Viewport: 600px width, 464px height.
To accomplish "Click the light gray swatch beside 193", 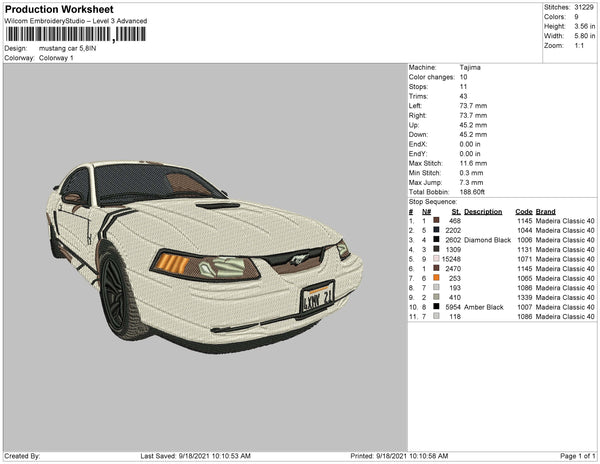I will [436, 287].
